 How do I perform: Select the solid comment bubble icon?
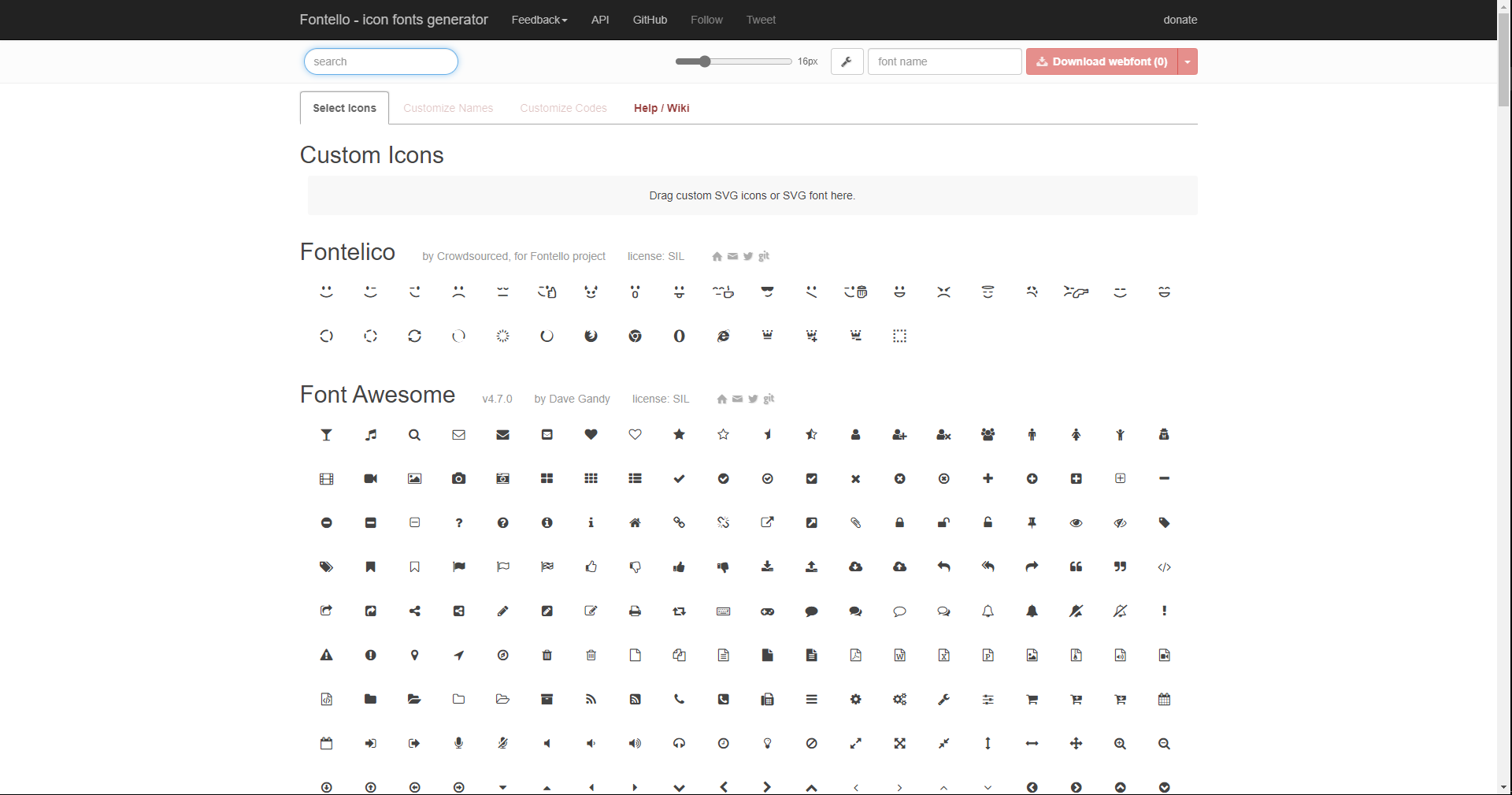coord(811,611)
